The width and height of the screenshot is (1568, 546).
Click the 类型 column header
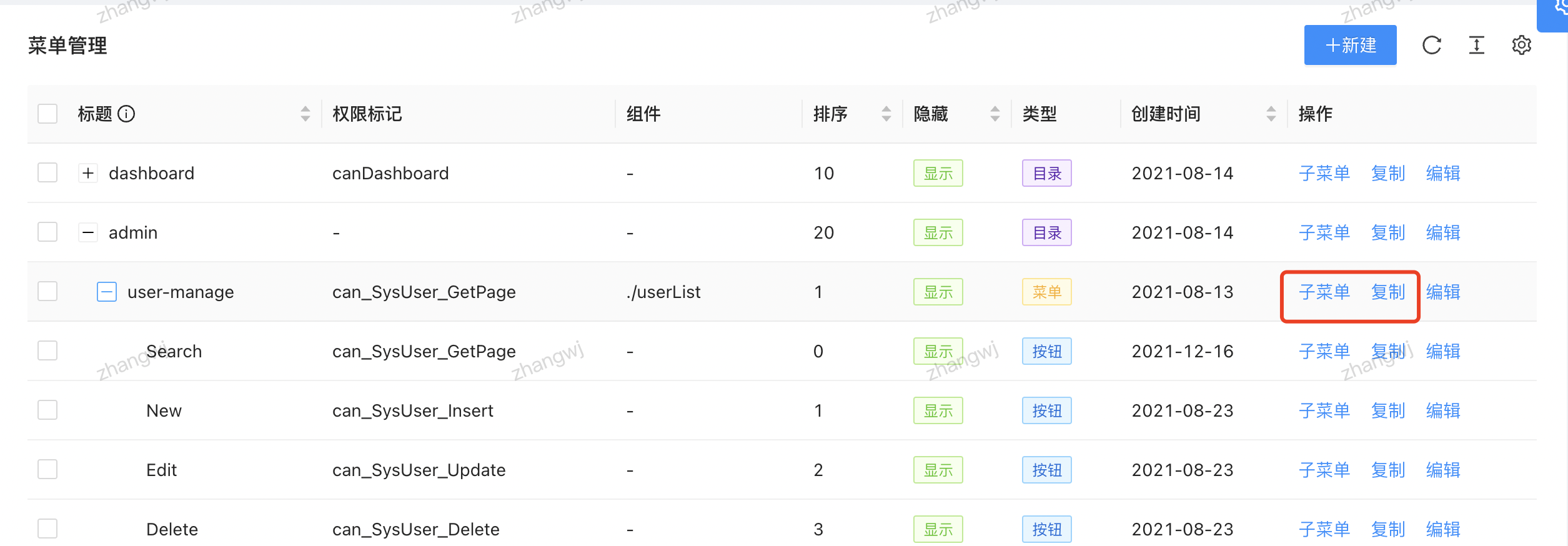[x=1040, y=114]
